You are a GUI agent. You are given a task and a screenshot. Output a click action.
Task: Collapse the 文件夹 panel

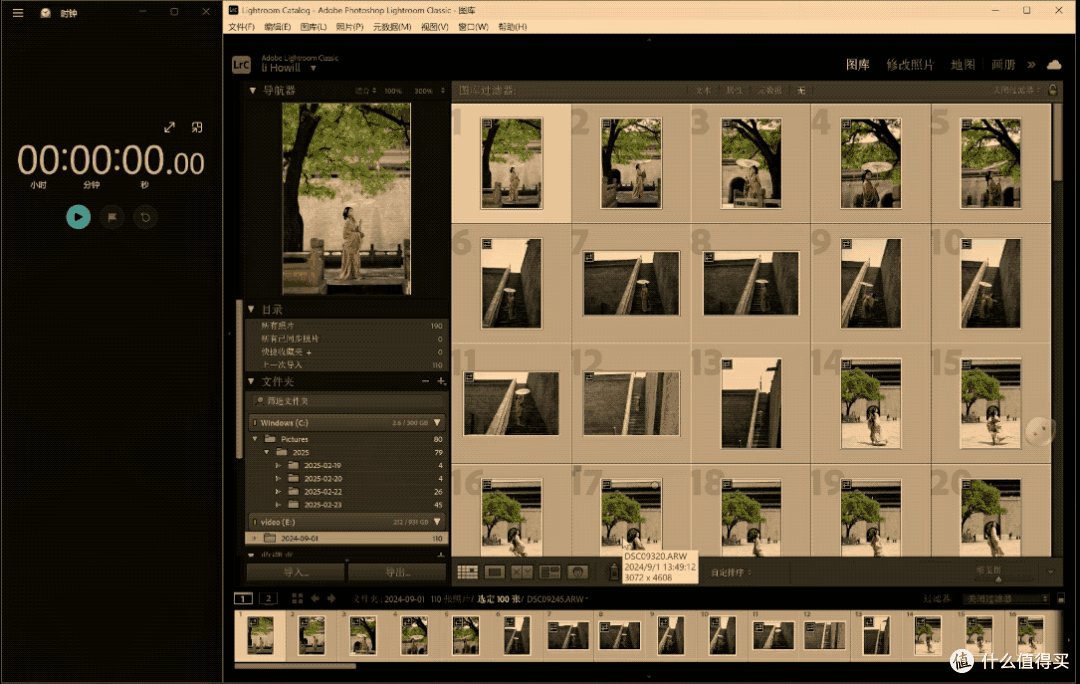pyautogui.click(x=251, y=381)
